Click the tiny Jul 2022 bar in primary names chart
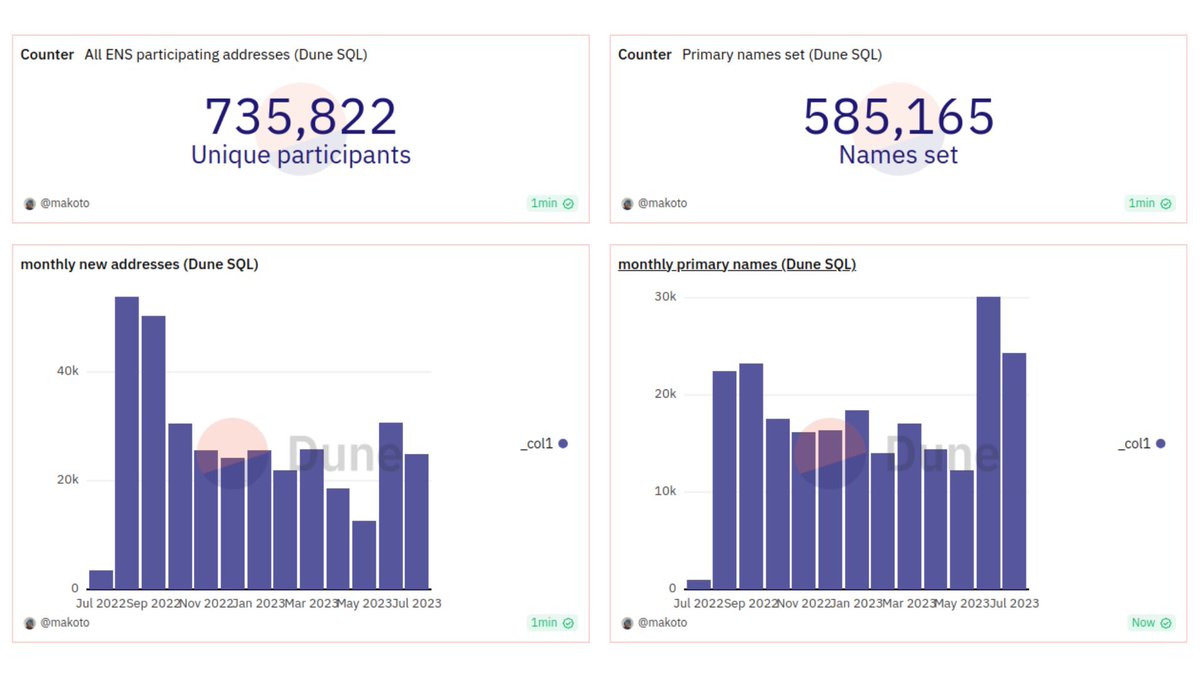The height and width of the screenshot is (675, 1200). (698, 584)
